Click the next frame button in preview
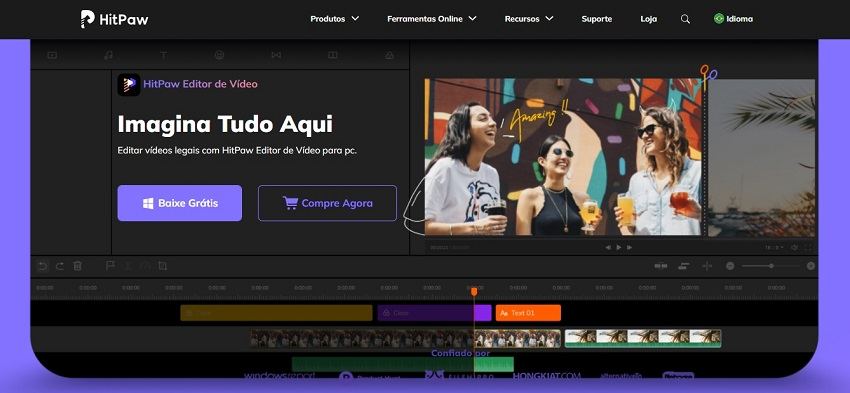This screenshot has width=850, height=393. coord(629,247)
